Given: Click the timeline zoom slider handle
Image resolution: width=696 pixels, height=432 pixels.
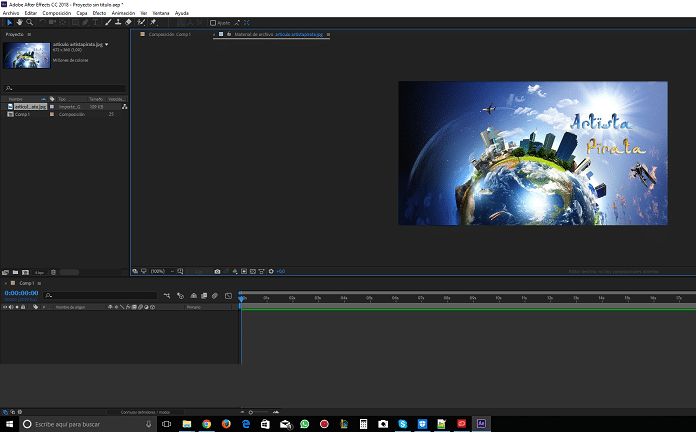Looking at the screenshot, I should [x=251, y=412].
